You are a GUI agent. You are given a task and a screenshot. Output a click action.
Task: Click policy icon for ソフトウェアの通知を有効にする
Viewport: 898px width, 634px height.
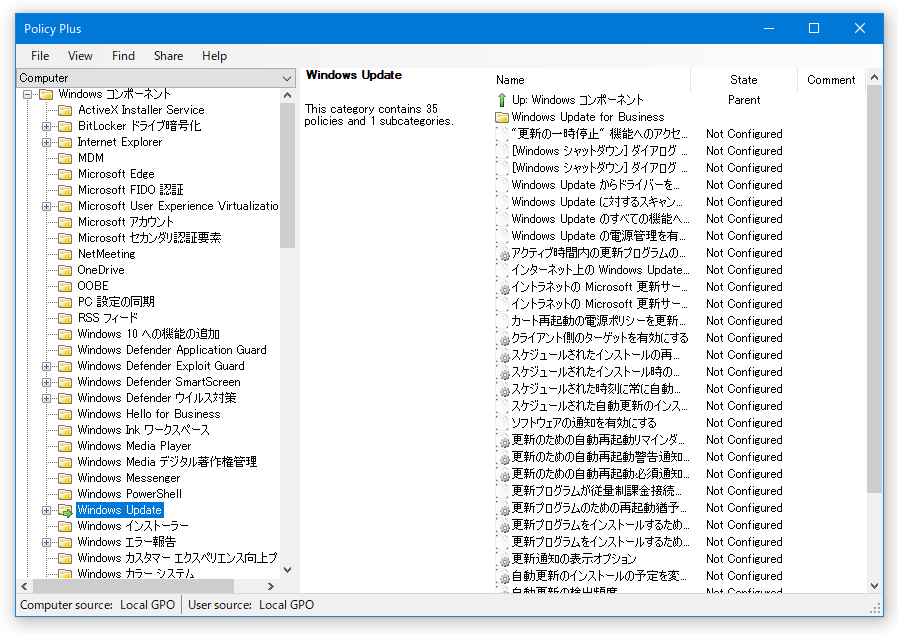pos(502,423)
